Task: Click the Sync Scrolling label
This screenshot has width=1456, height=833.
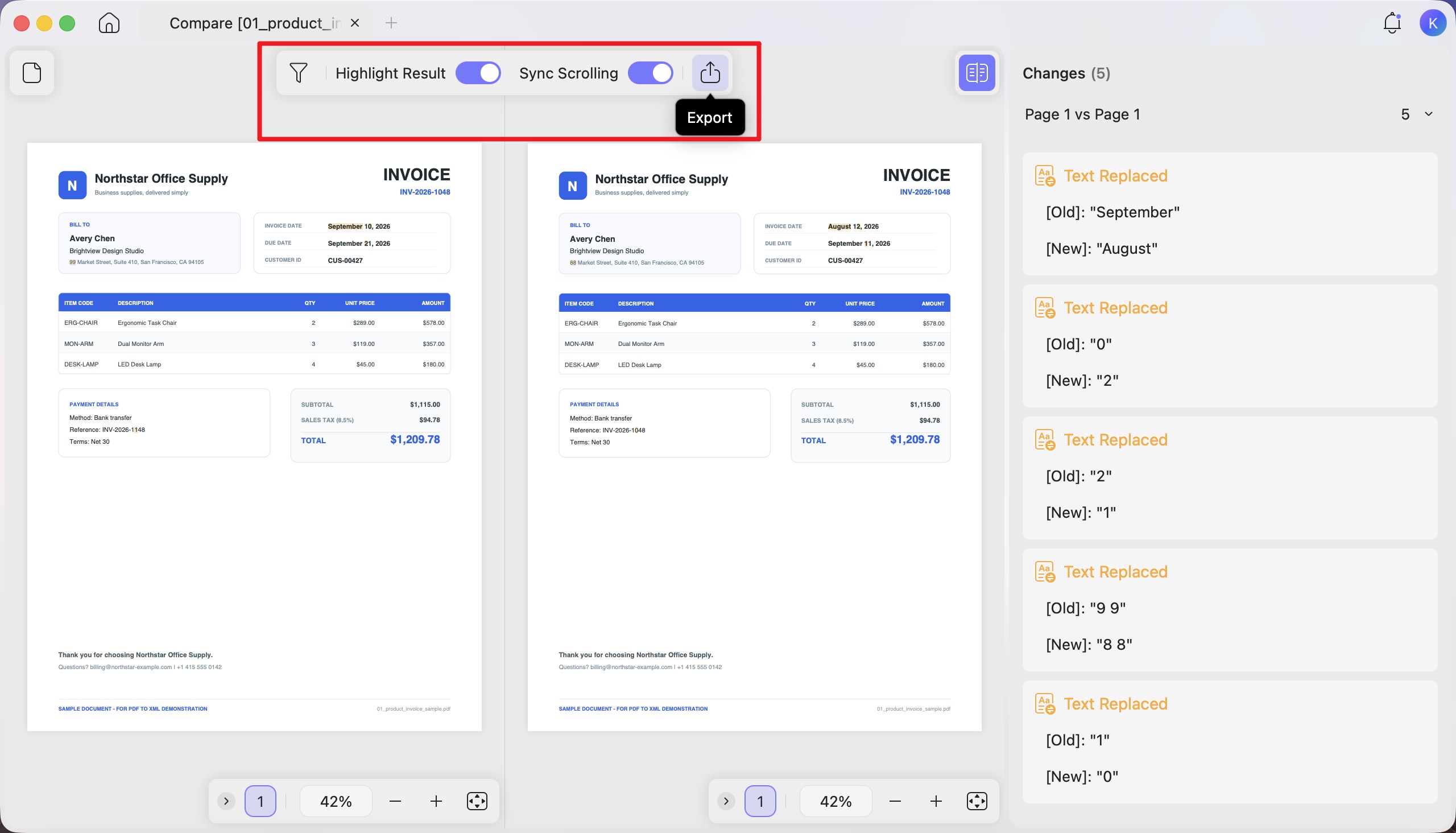Action: coord(568,73)
